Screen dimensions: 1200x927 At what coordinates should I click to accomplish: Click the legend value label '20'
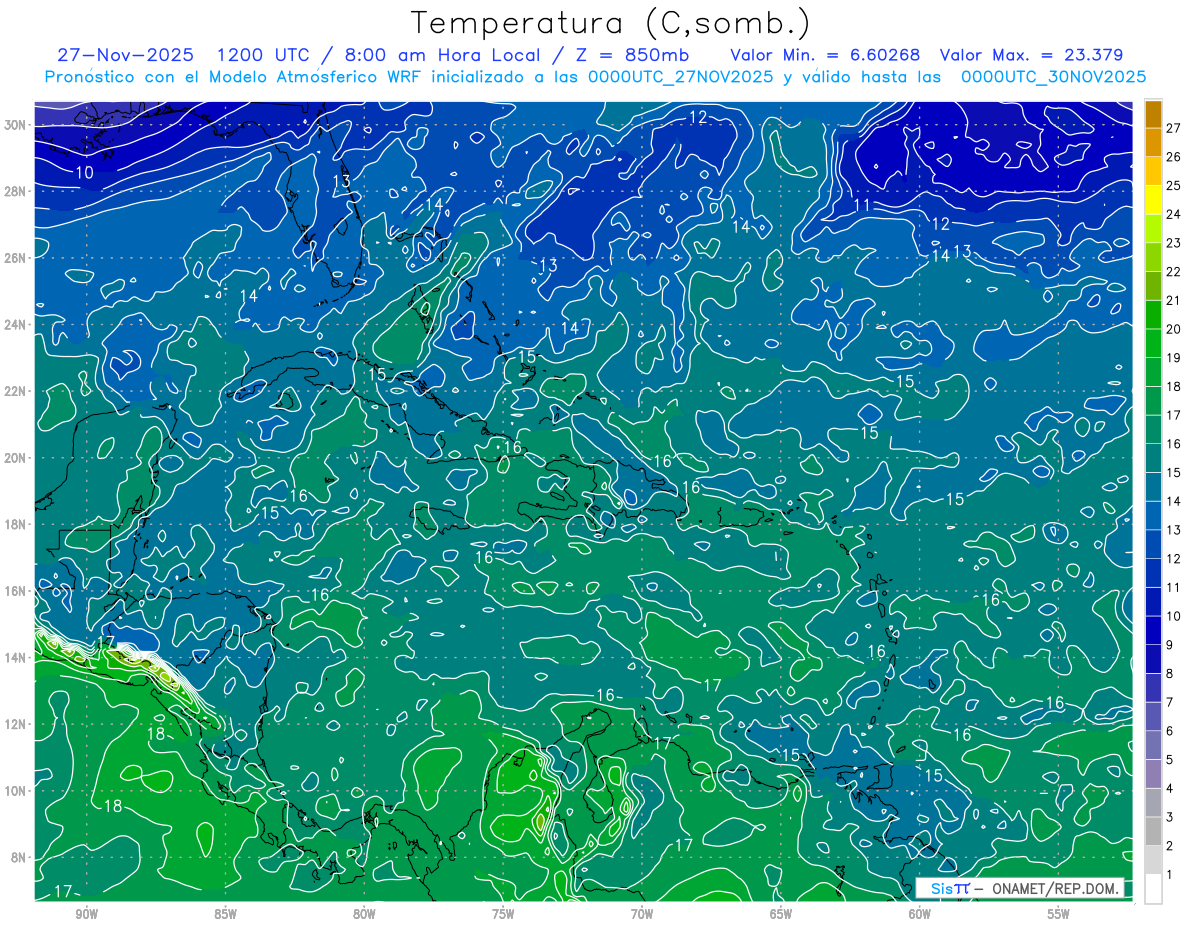(x=1174, y=330)
